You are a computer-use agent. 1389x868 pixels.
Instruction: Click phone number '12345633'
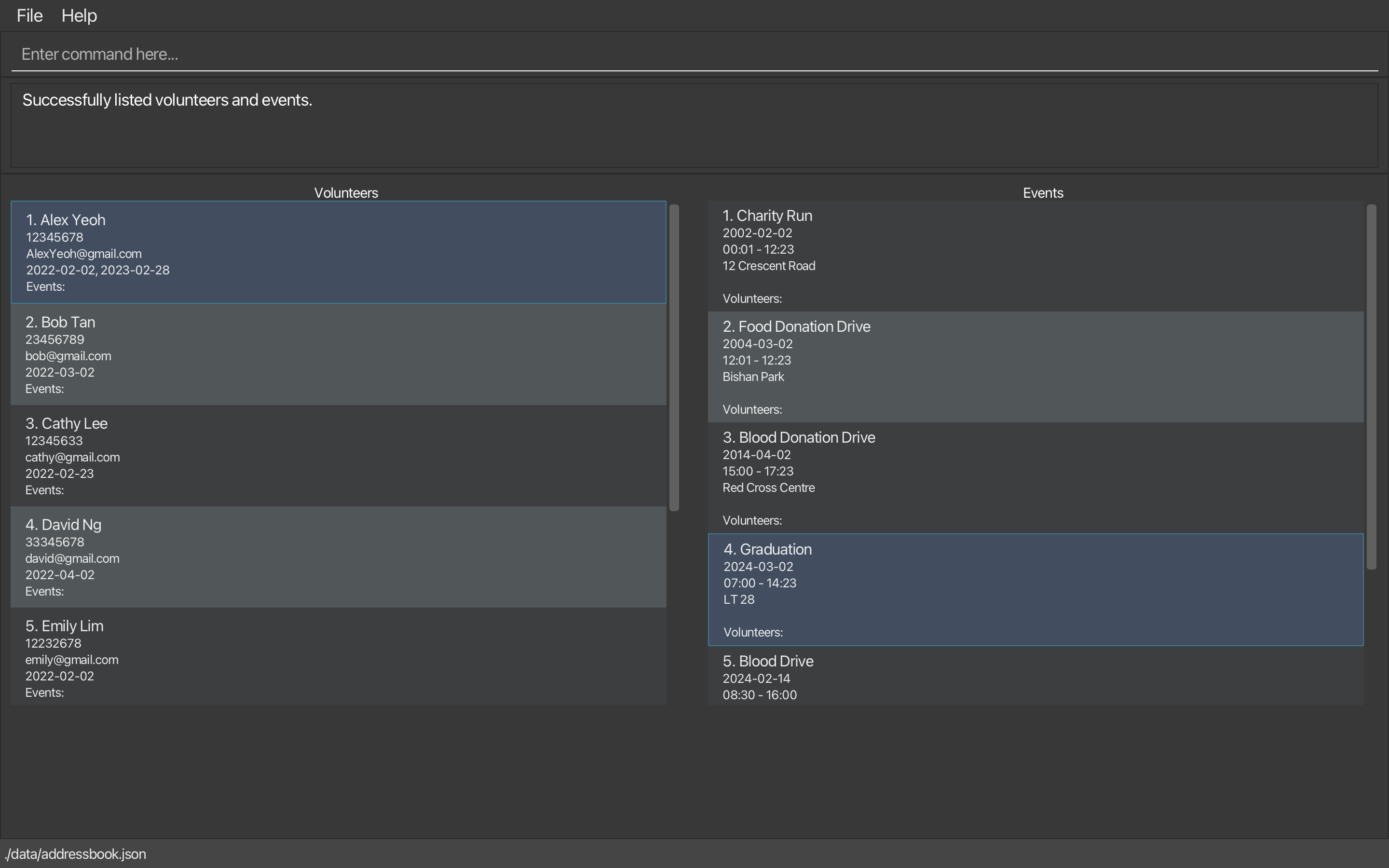pyautogui.click(x=54, y=441)
